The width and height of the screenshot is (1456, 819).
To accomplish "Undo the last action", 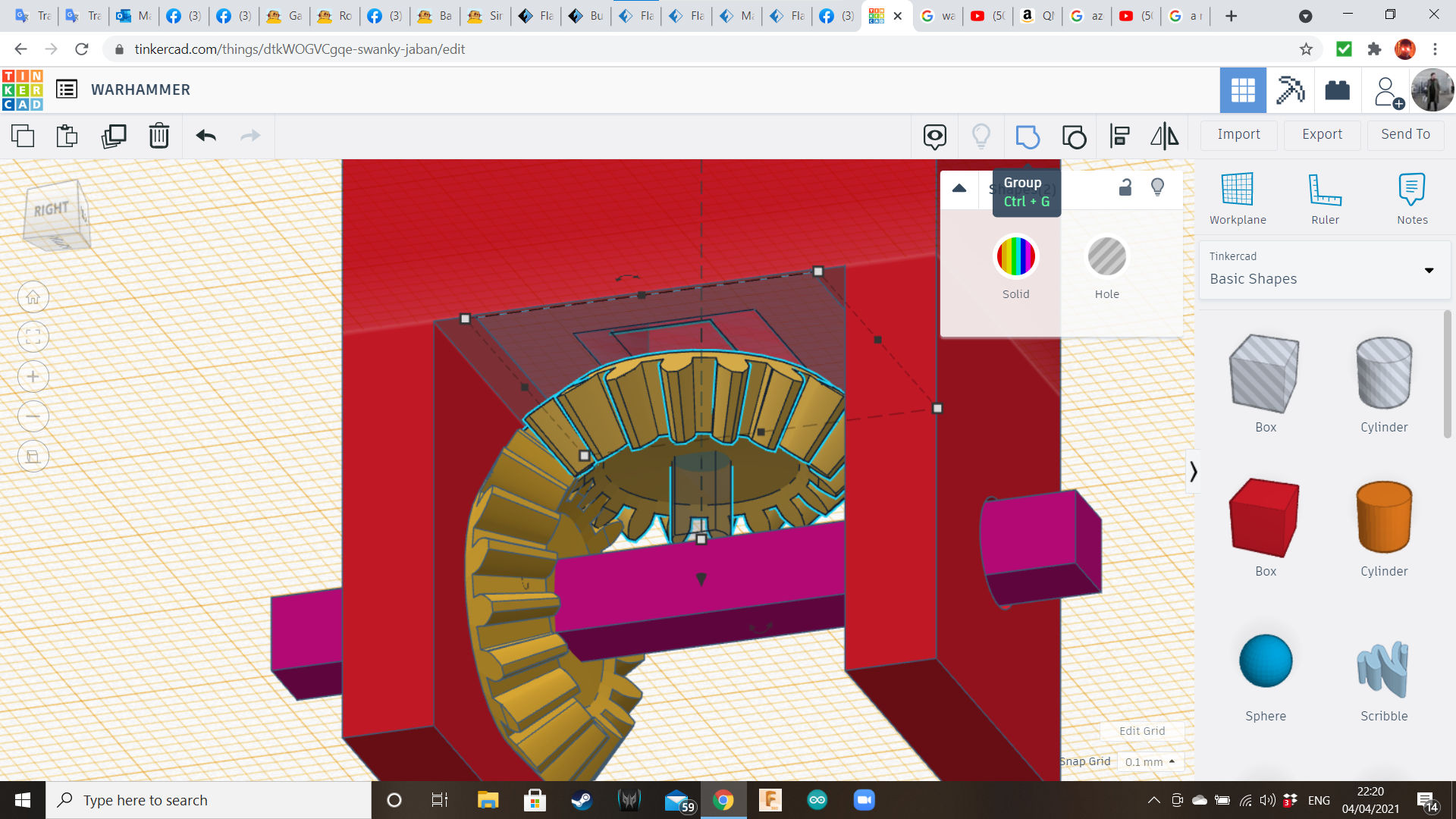I will point(206,136).
